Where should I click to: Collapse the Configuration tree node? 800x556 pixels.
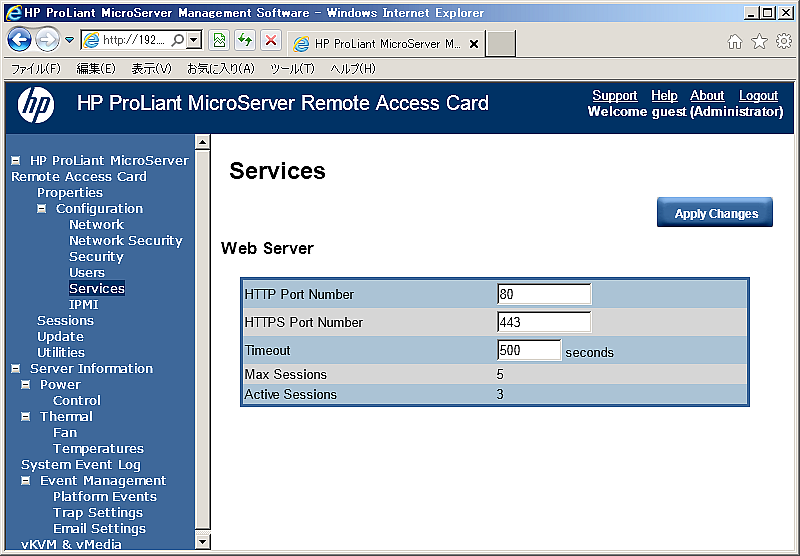pyautogui.click(x=42, y=209)
